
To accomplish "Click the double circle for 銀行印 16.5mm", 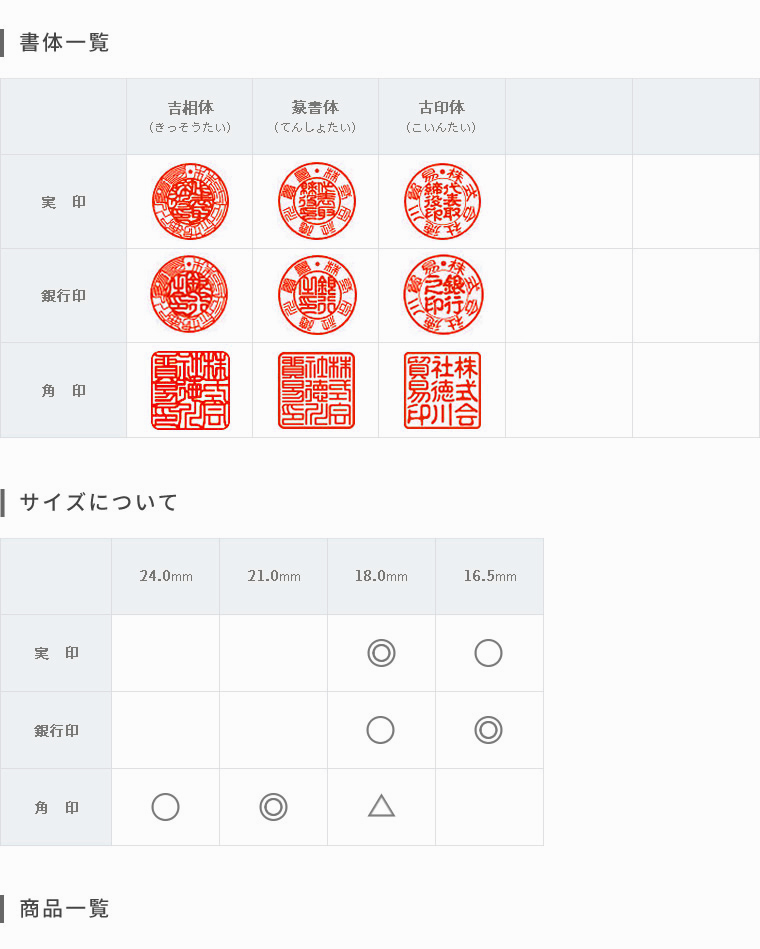I will pyautogui.click(x=488, y=730).
